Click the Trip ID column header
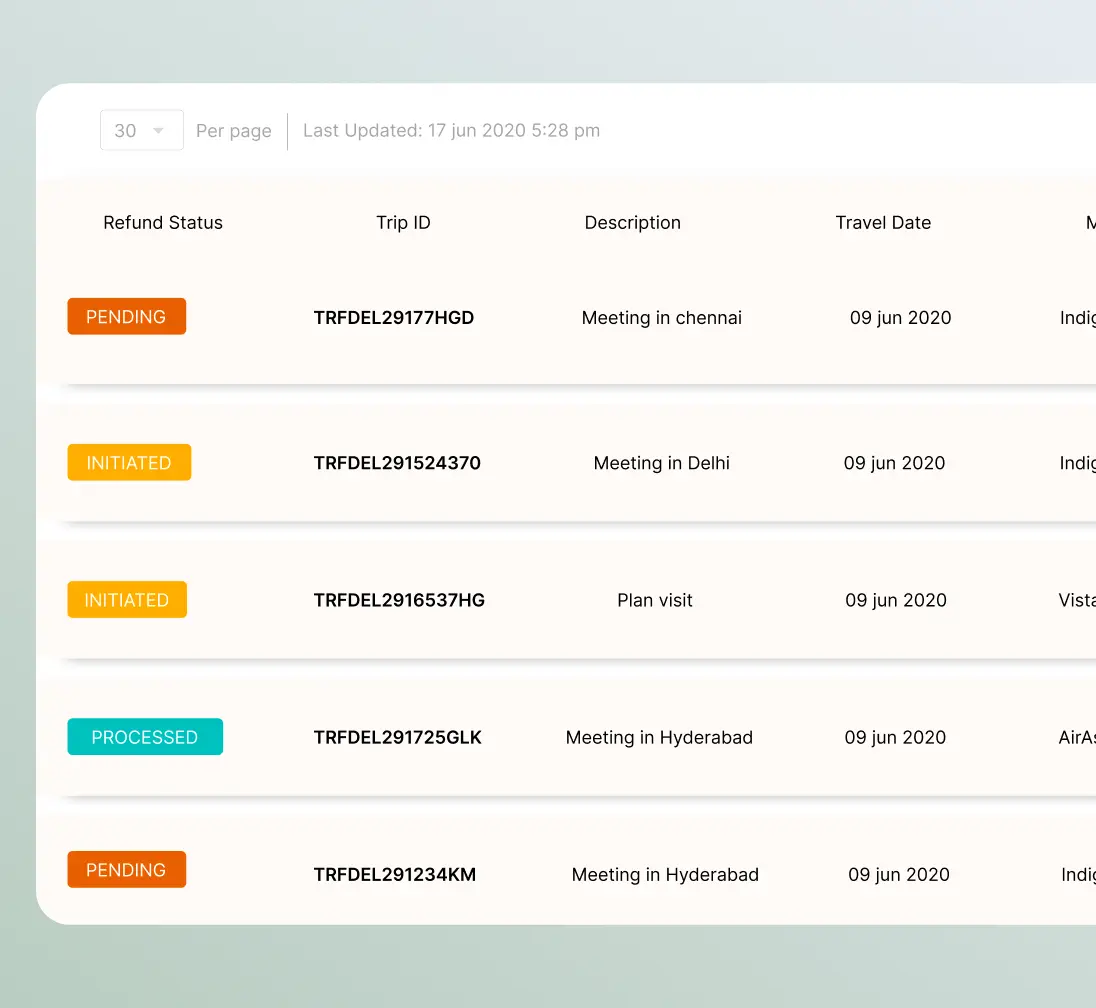1096x1008 pixels. pyautogui.click(x=403, y=222)
